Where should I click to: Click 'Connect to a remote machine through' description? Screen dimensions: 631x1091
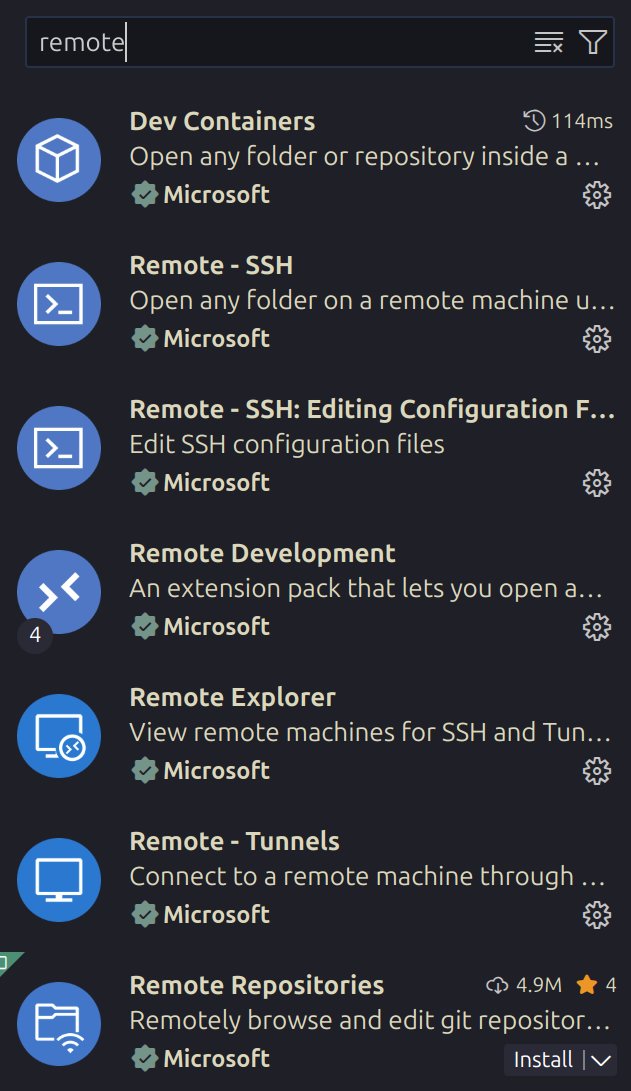point(367,877)
